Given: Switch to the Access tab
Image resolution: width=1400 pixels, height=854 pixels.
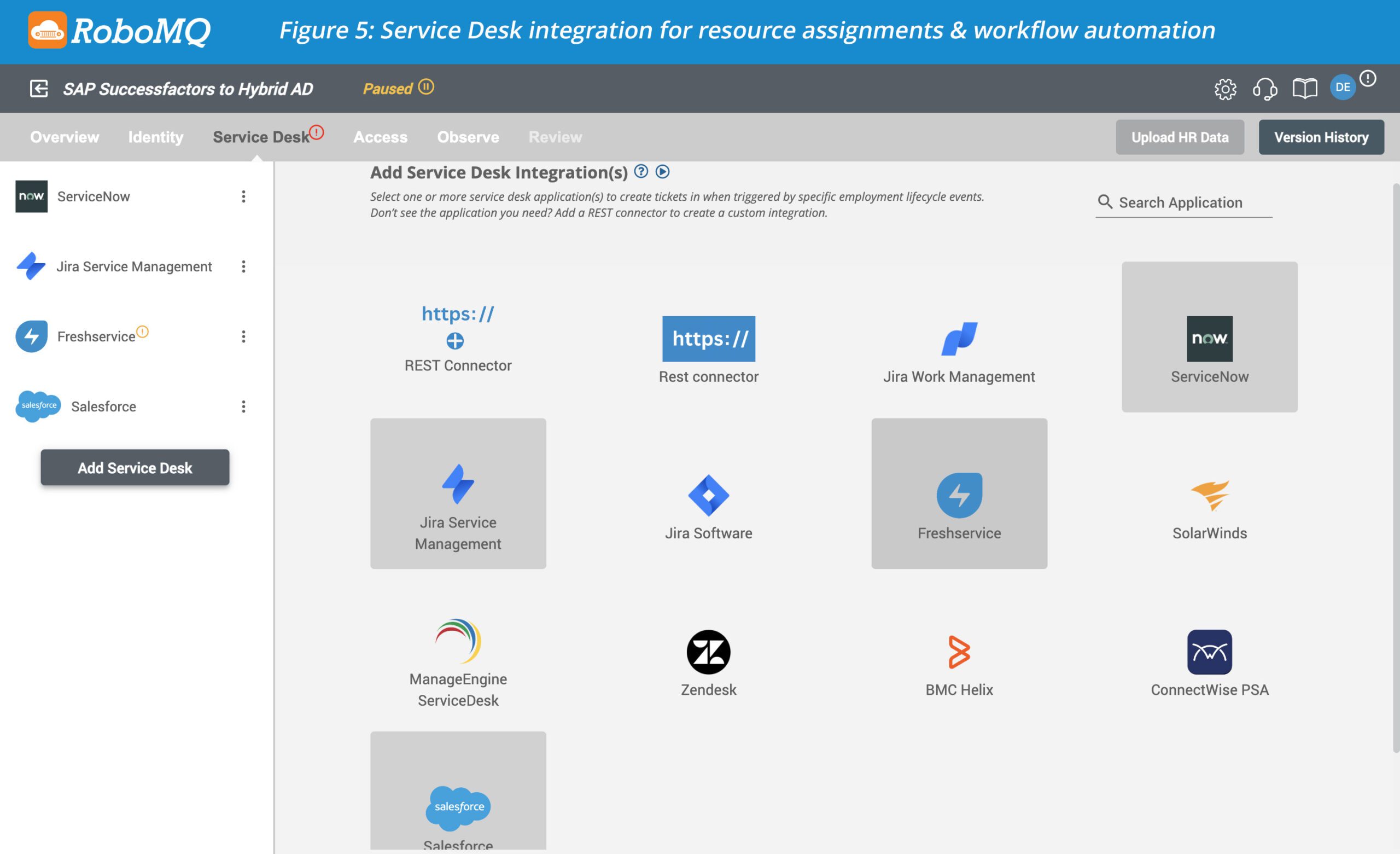Looking at the screenshot, I should (380, 137).
